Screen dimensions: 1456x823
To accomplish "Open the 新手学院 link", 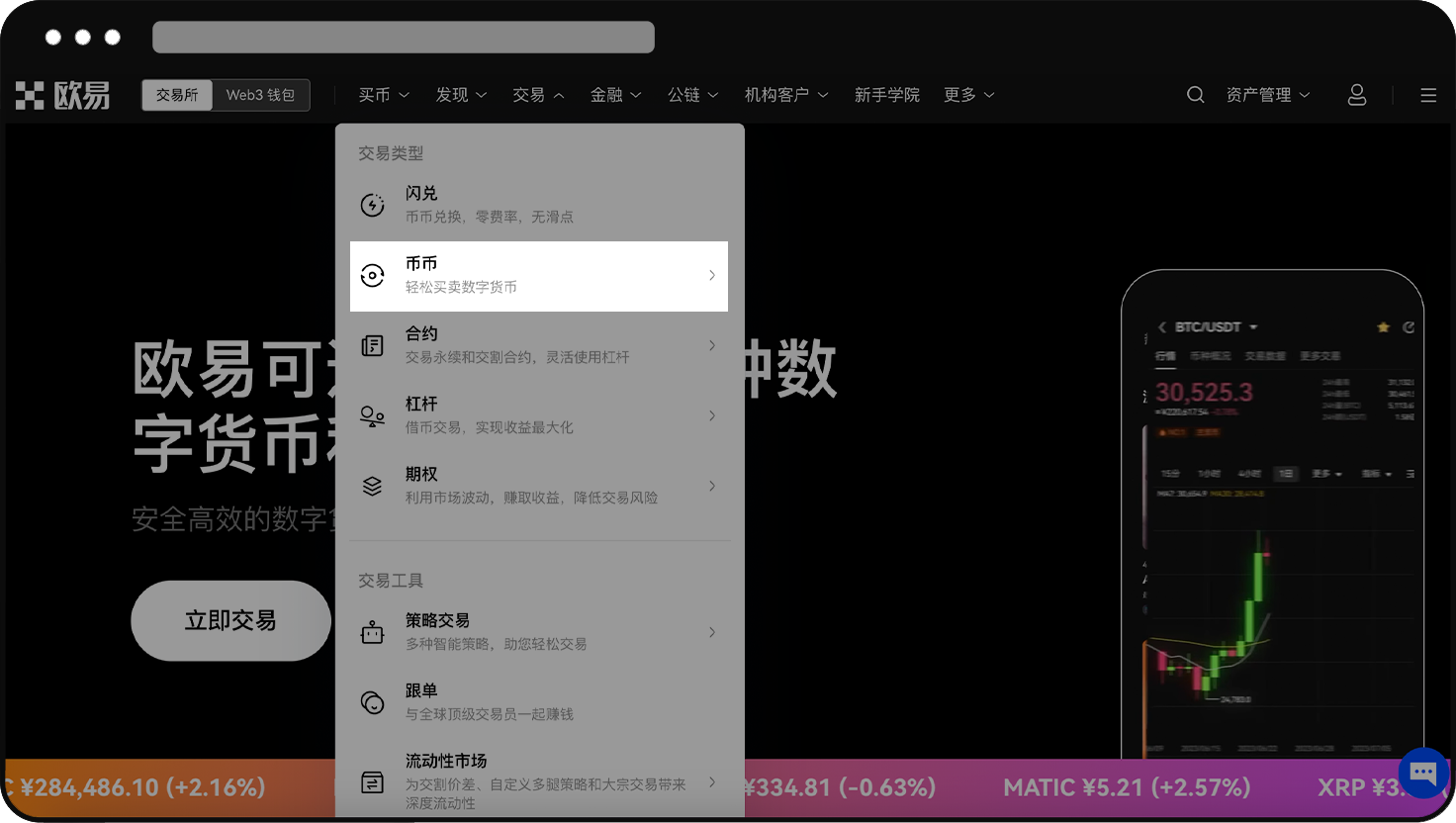I will (887, 95).
